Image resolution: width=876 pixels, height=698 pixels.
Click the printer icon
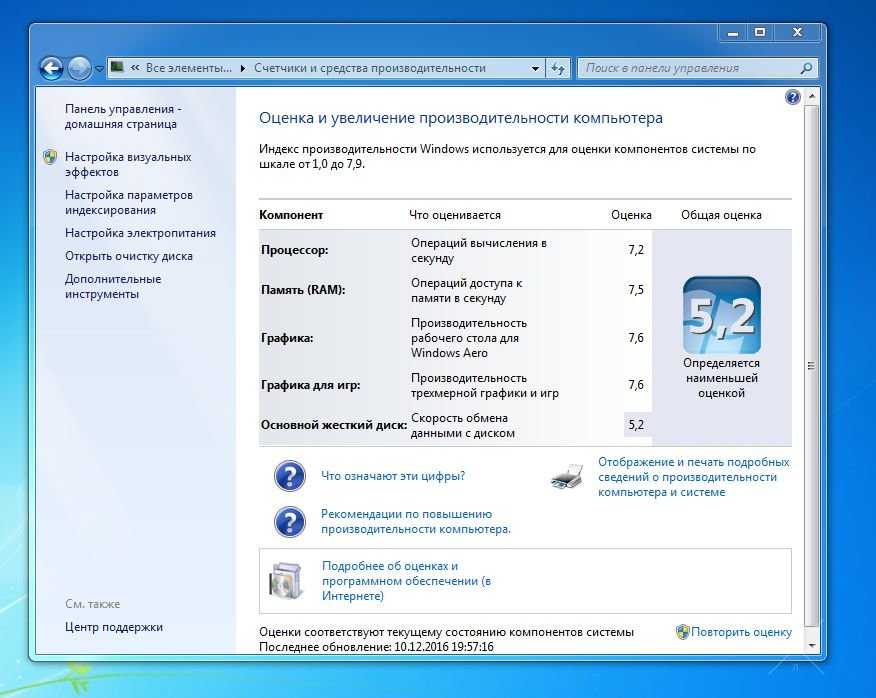coord(568,476)
